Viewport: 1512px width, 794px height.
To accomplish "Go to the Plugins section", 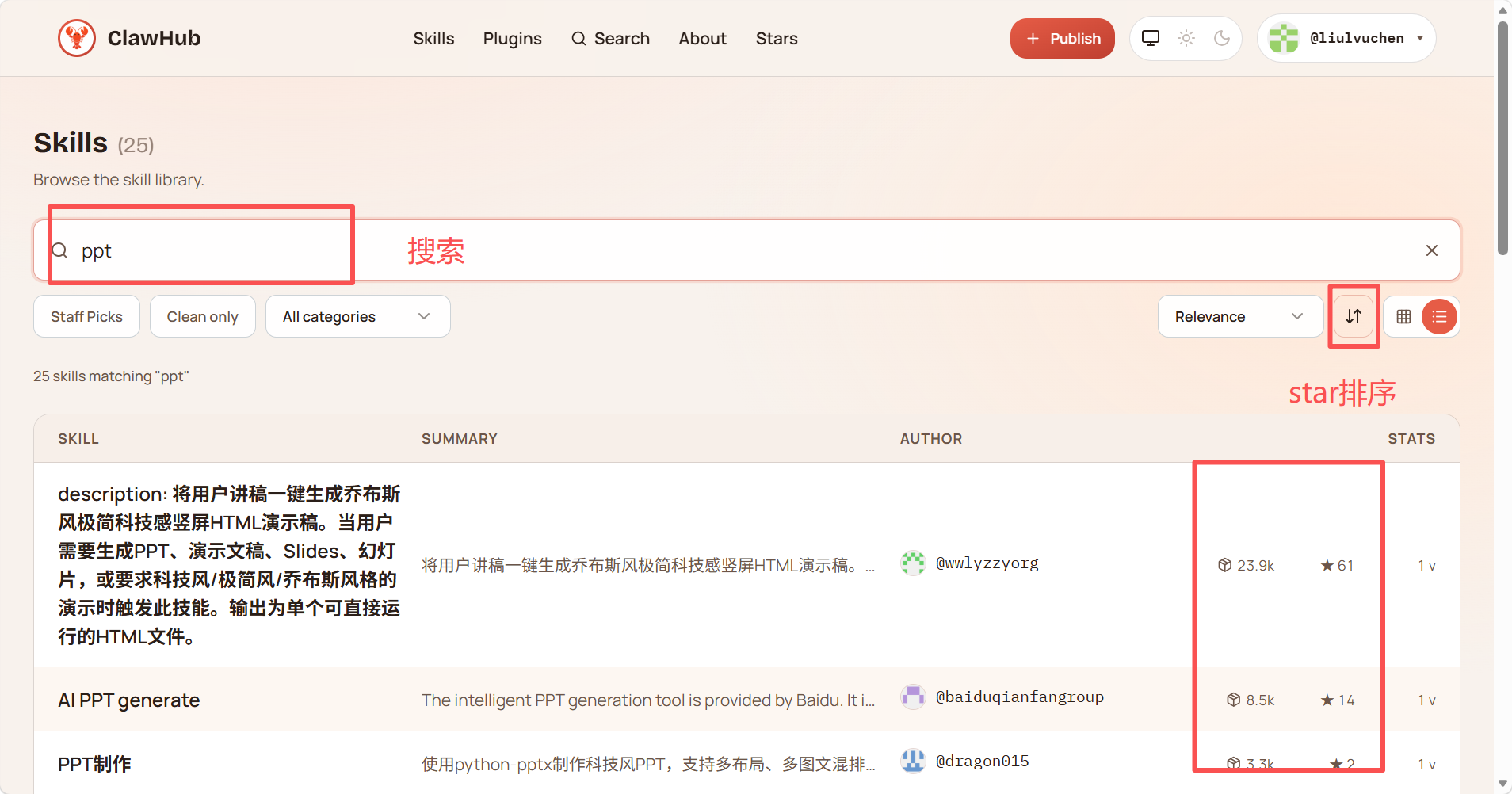I will point(512,38).
